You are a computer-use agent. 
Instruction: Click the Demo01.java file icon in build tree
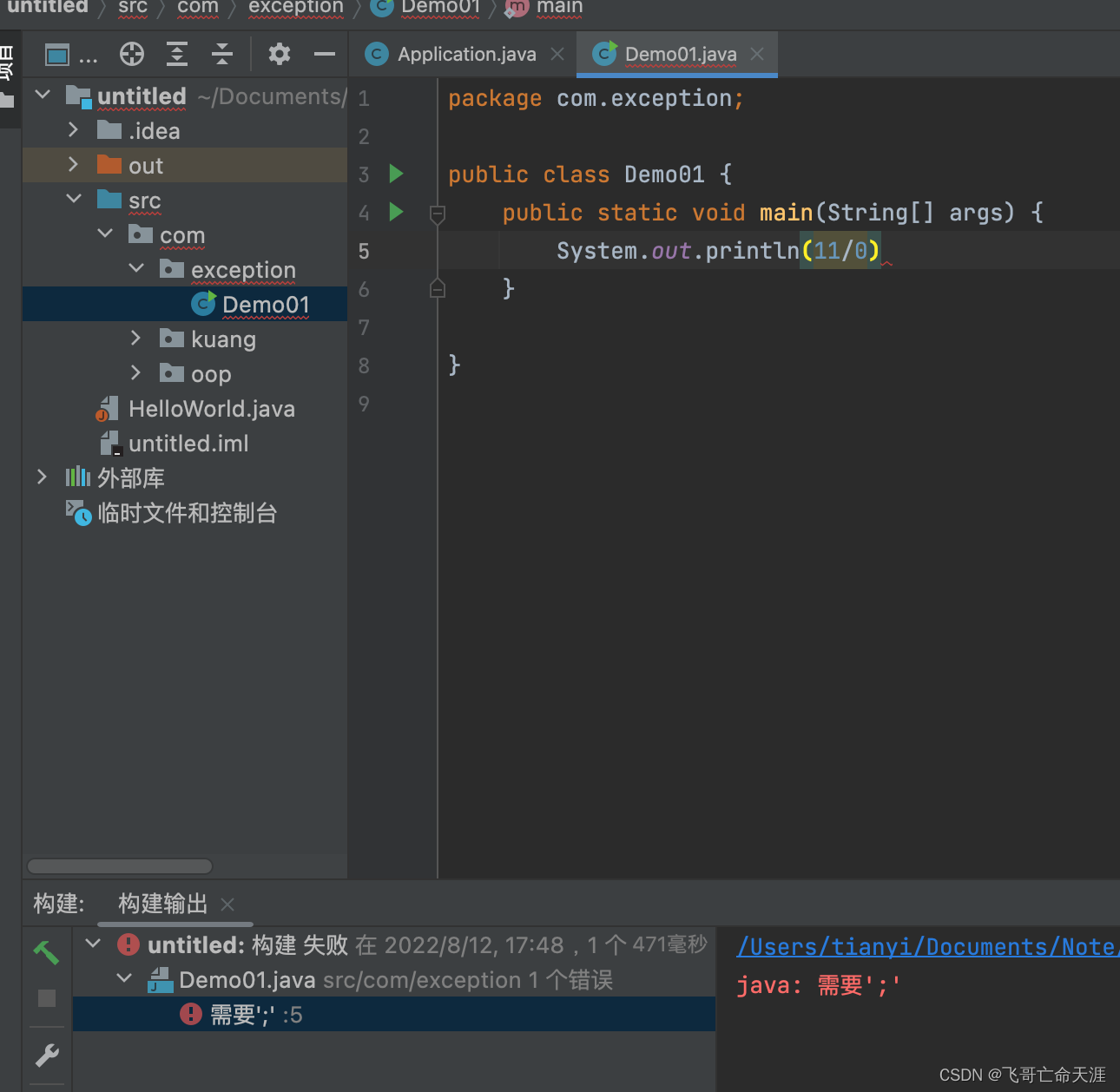coord(159,980)
